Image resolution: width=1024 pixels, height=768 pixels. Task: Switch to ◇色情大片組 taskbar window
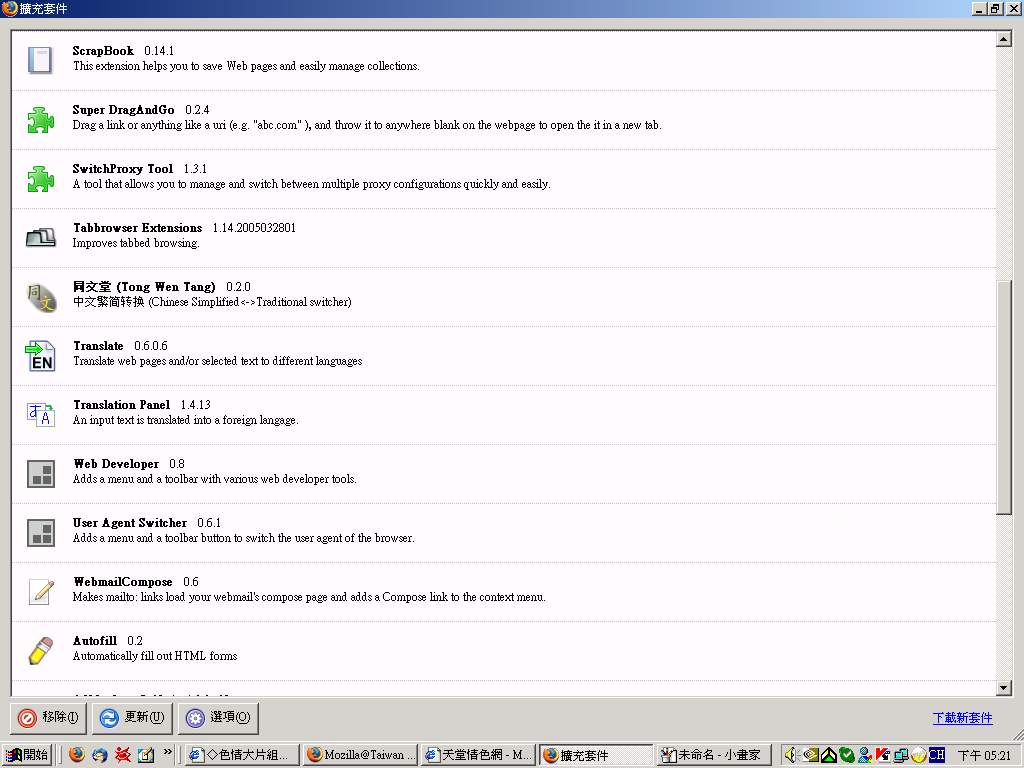coord(242,755)
